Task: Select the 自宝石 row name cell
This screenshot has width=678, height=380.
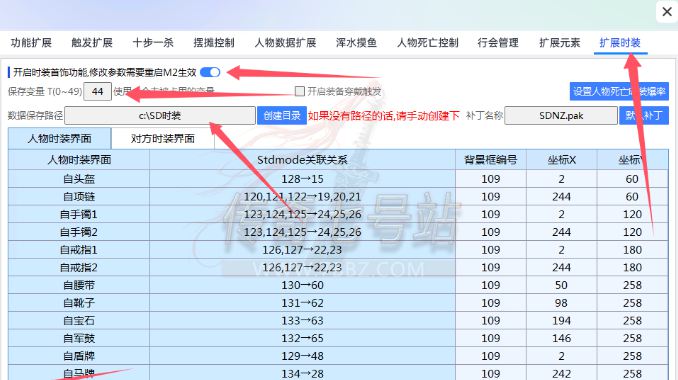Action: (79, 320)
